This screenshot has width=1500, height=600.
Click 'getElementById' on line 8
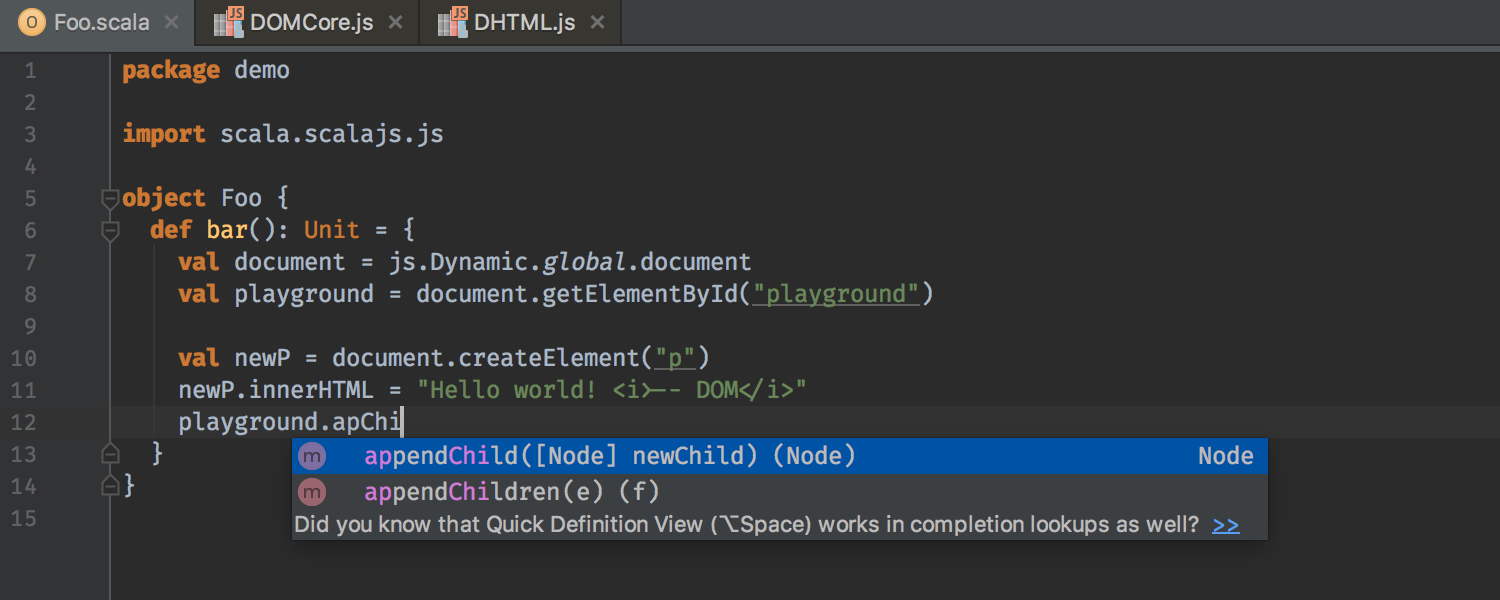tap(640, 294)
